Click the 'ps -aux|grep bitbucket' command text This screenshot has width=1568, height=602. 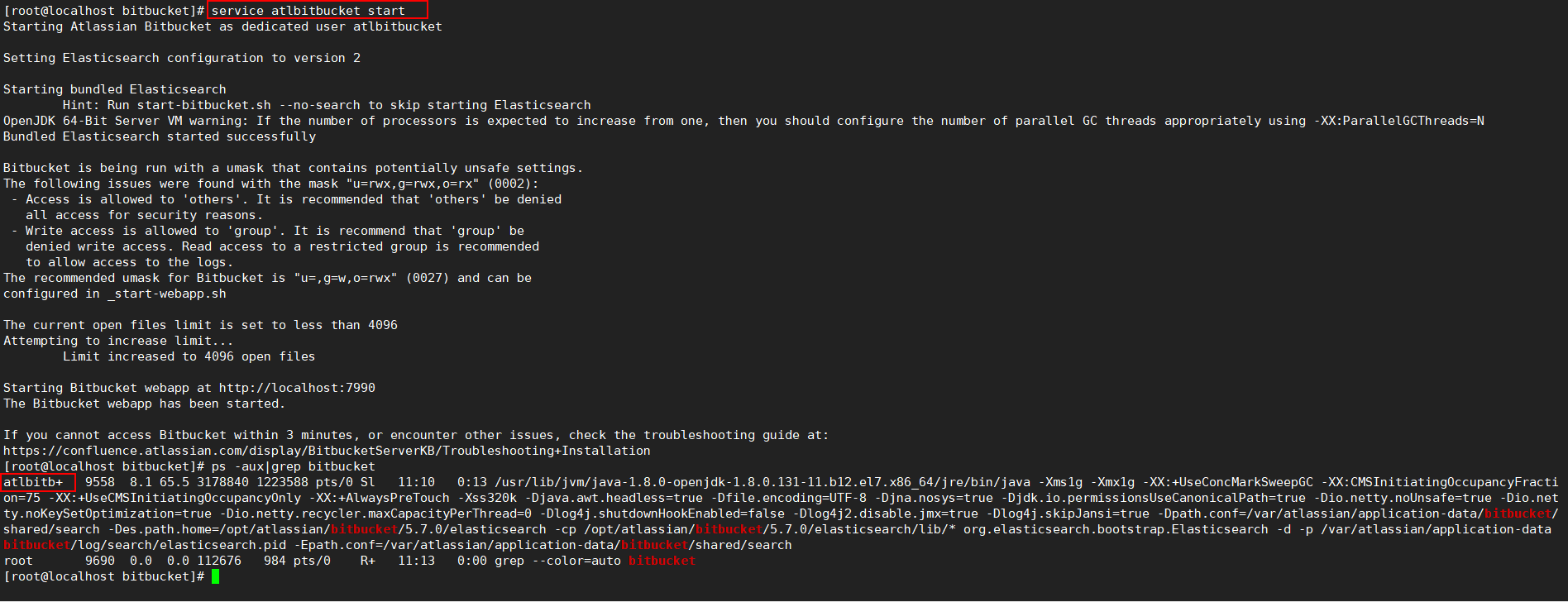(294, 466)
